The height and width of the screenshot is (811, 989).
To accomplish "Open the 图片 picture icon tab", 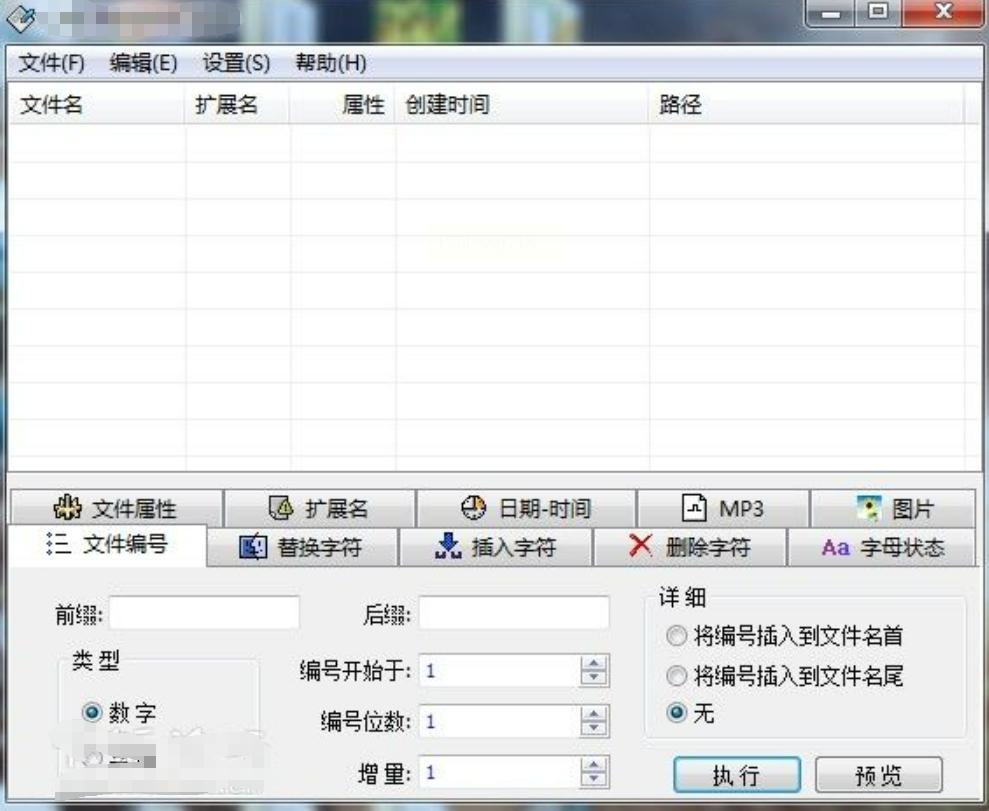I will click(x=893, y=508).
